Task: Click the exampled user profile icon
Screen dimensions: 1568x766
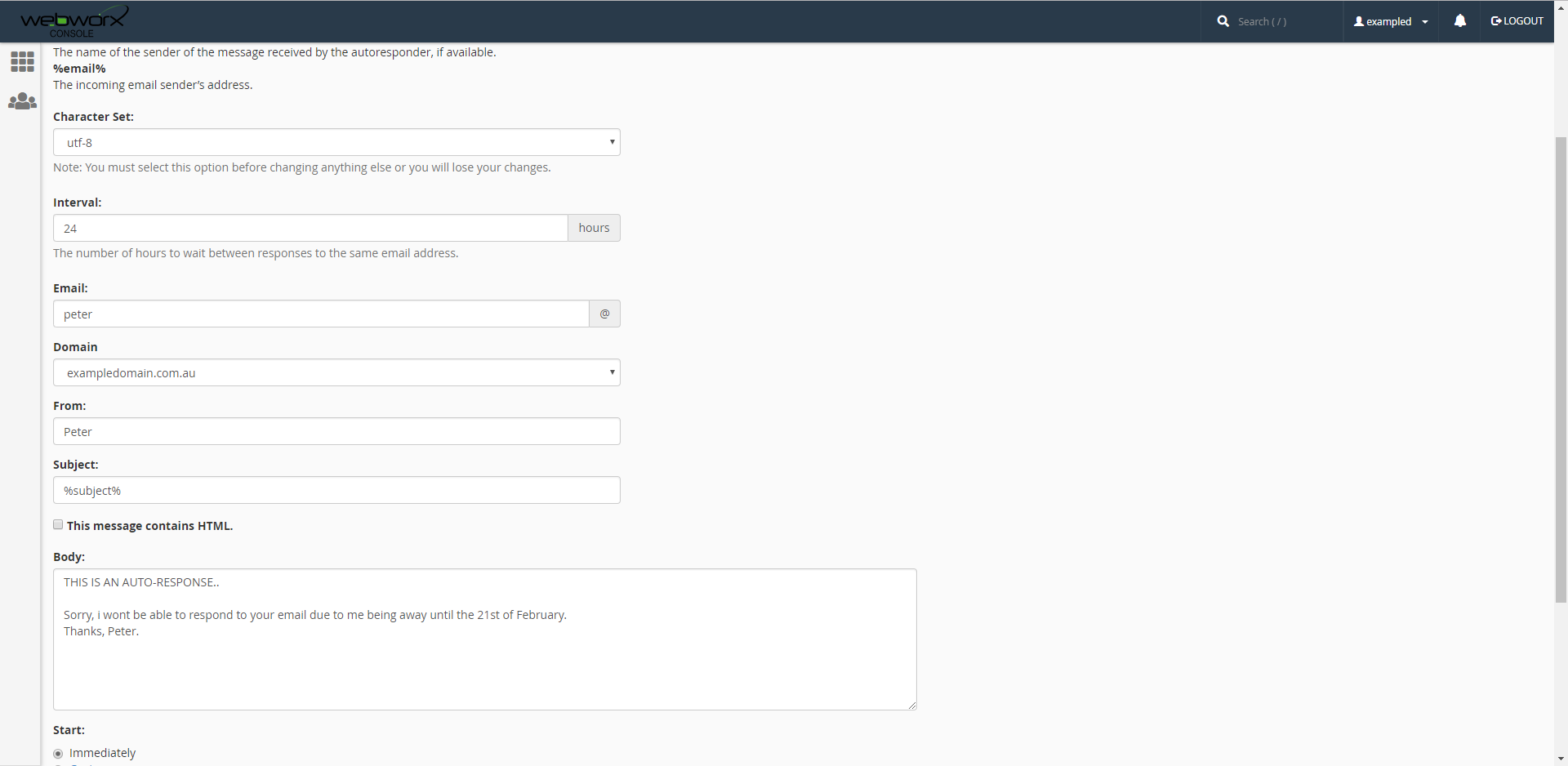Action: 1359,21
